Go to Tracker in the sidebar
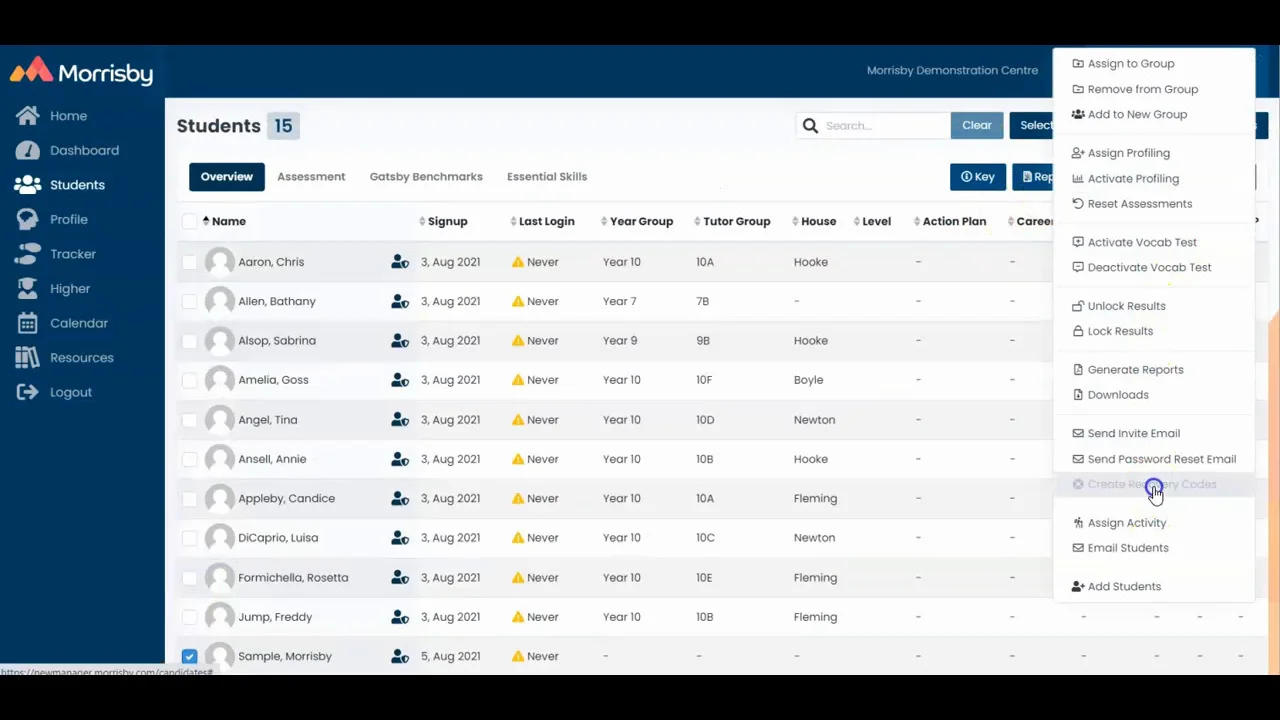This screenshot has width=1280, height=720. 73,254
